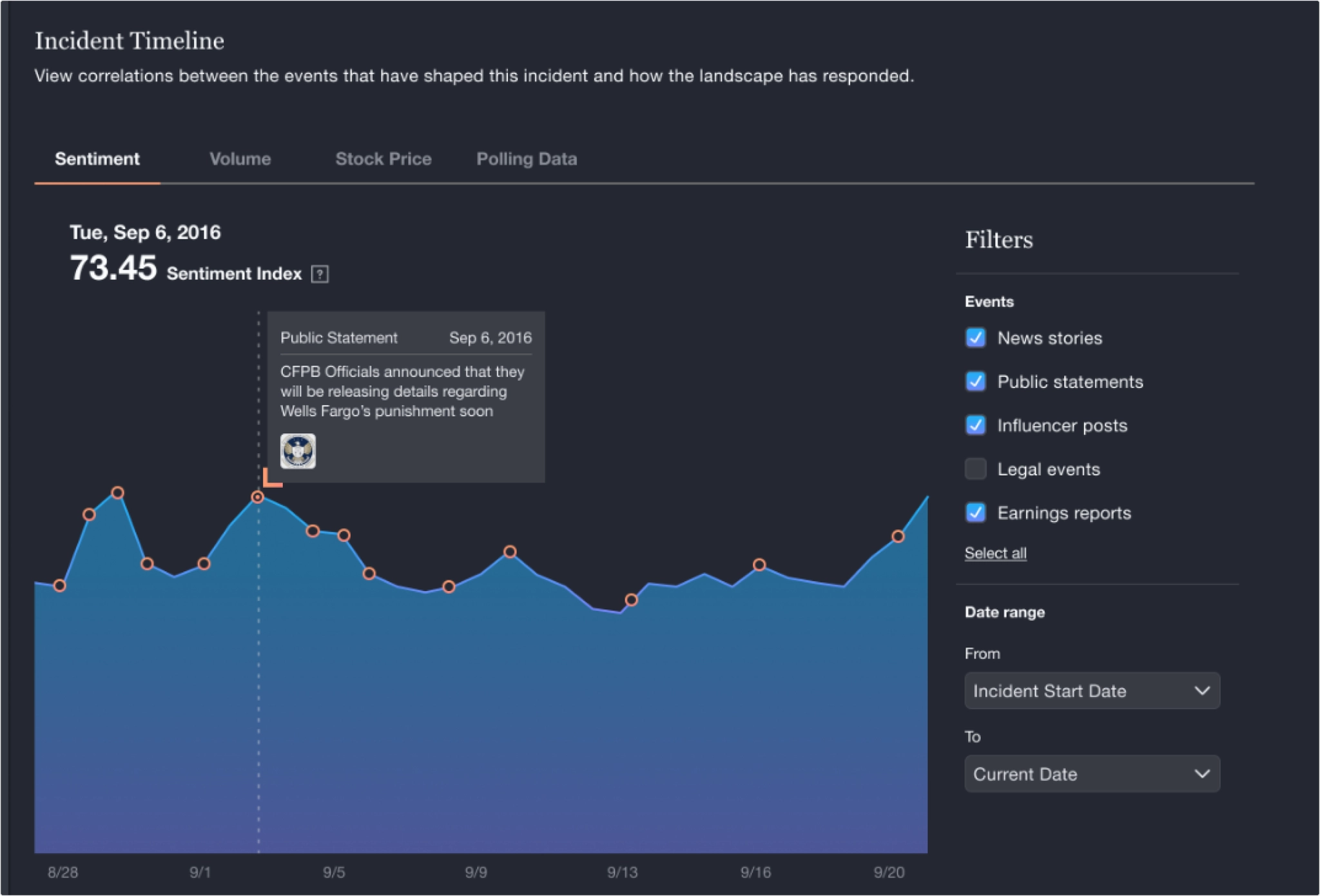Click the event marker near 9/10 peak

pos(510,552)
